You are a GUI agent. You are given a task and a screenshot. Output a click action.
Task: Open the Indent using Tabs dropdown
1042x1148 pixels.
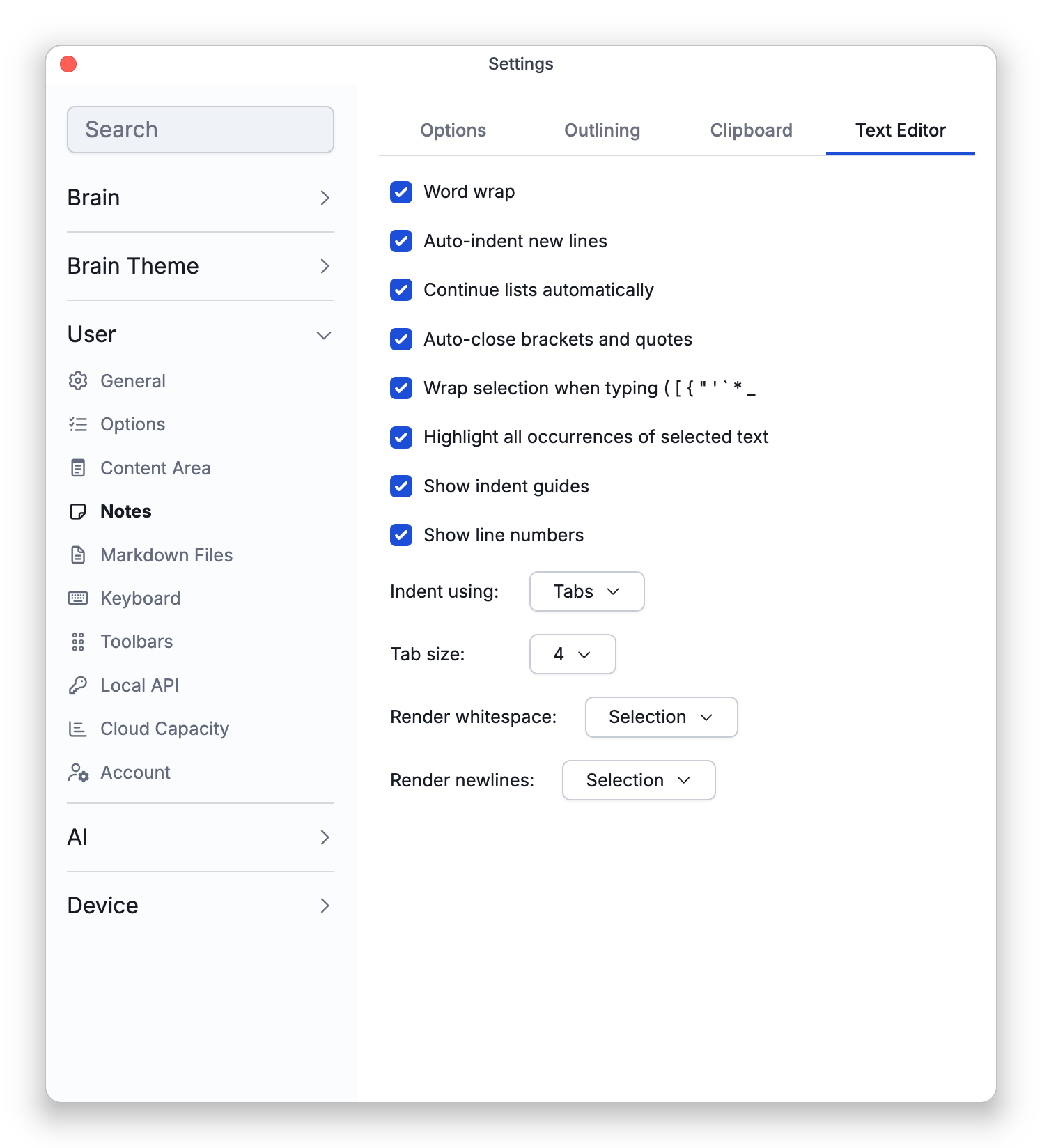586,591
